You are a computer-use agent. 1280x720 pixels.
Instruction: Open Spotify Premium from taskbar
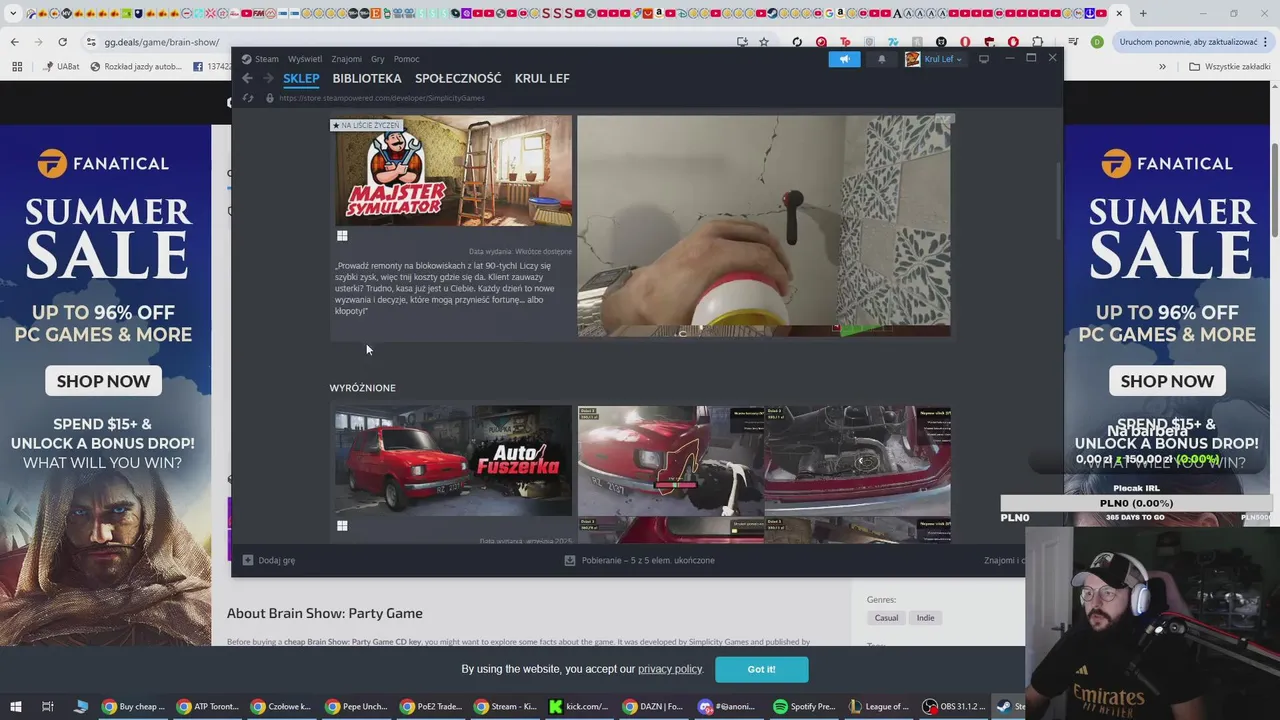pyautogui.click(x=805, y=706)
